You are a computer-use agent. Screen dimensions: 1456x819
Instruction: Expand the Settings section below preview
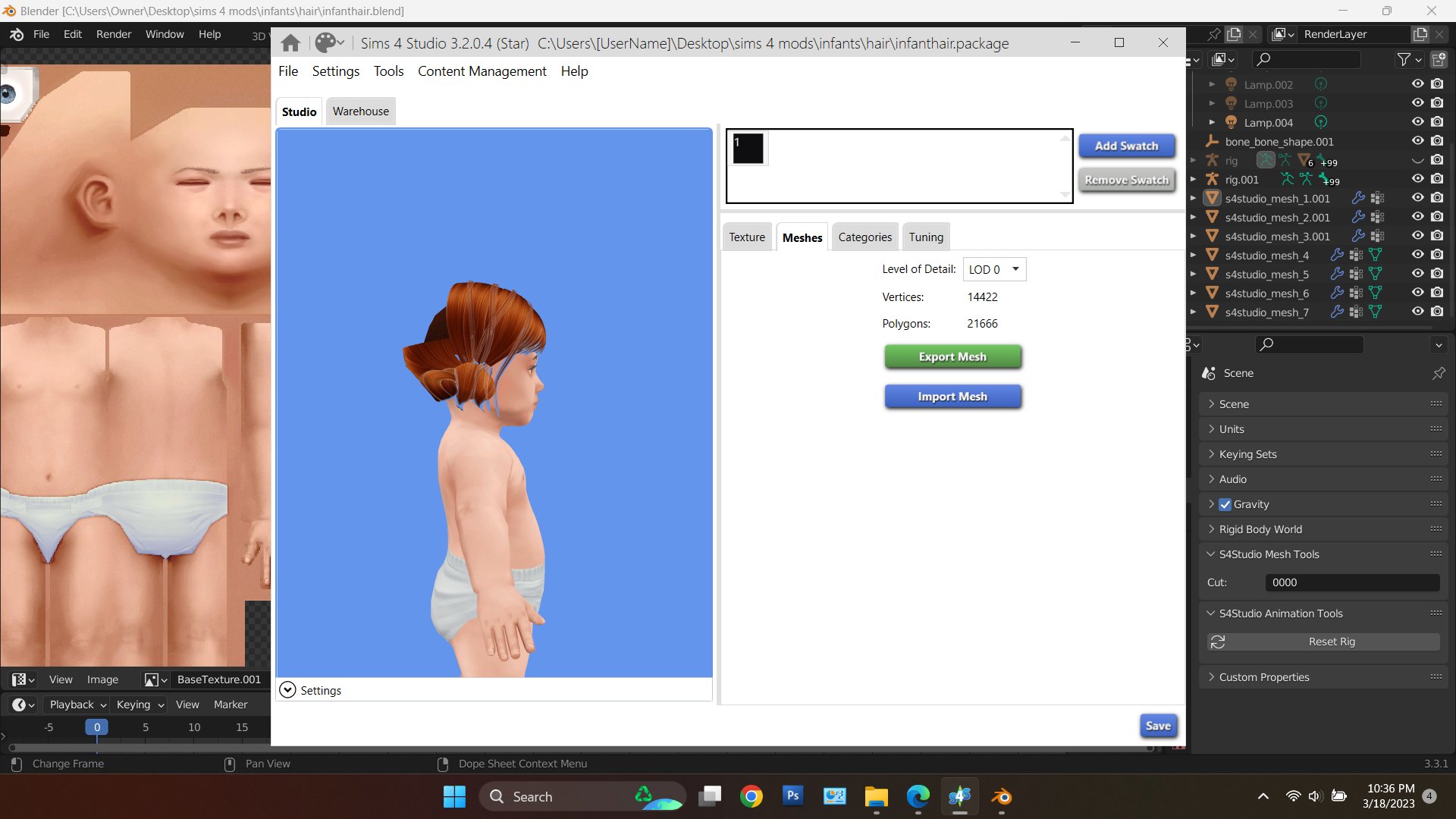[287, 690]
